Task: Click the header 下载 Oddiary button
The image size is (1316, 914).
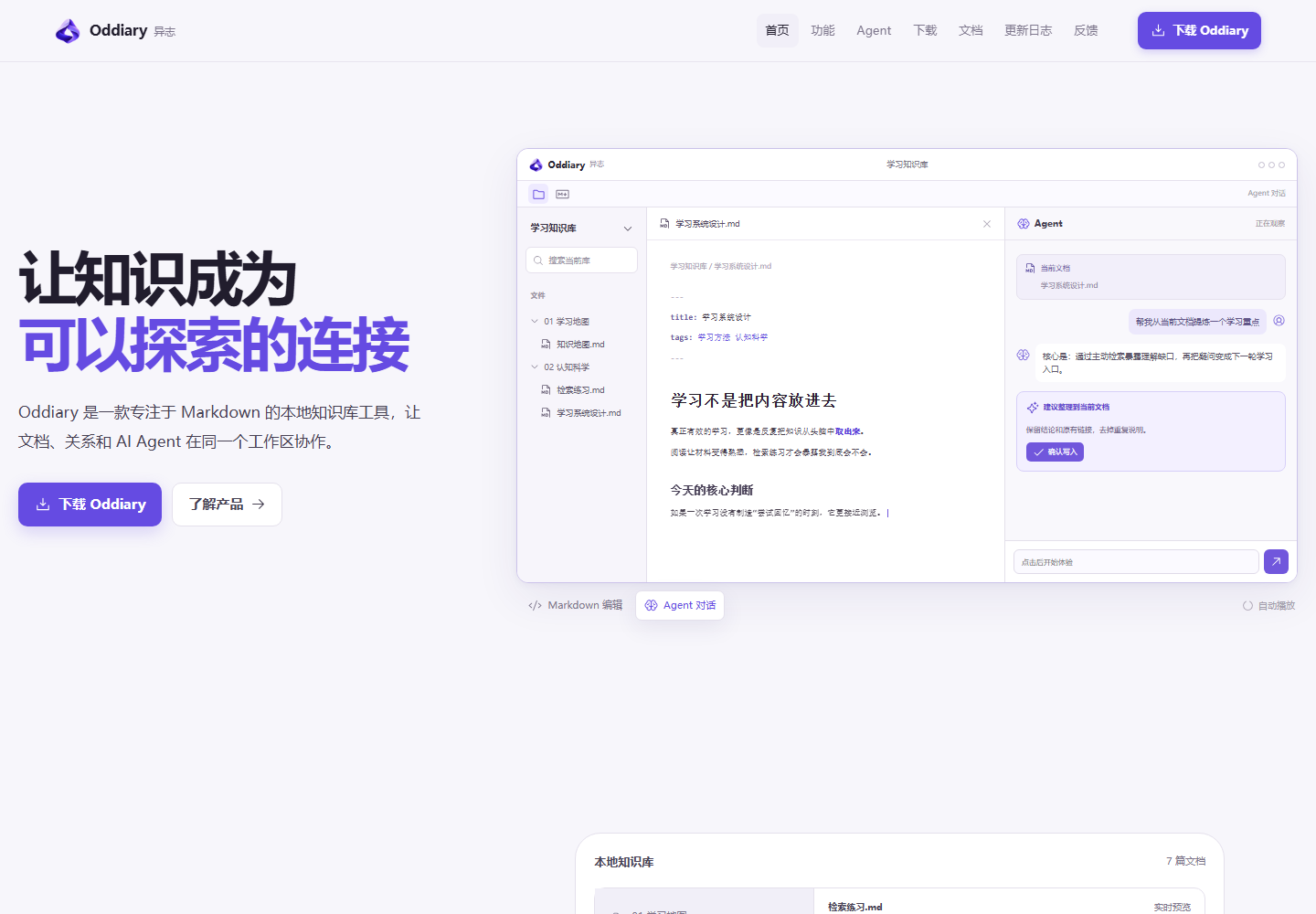Action: coord(1199,30)
